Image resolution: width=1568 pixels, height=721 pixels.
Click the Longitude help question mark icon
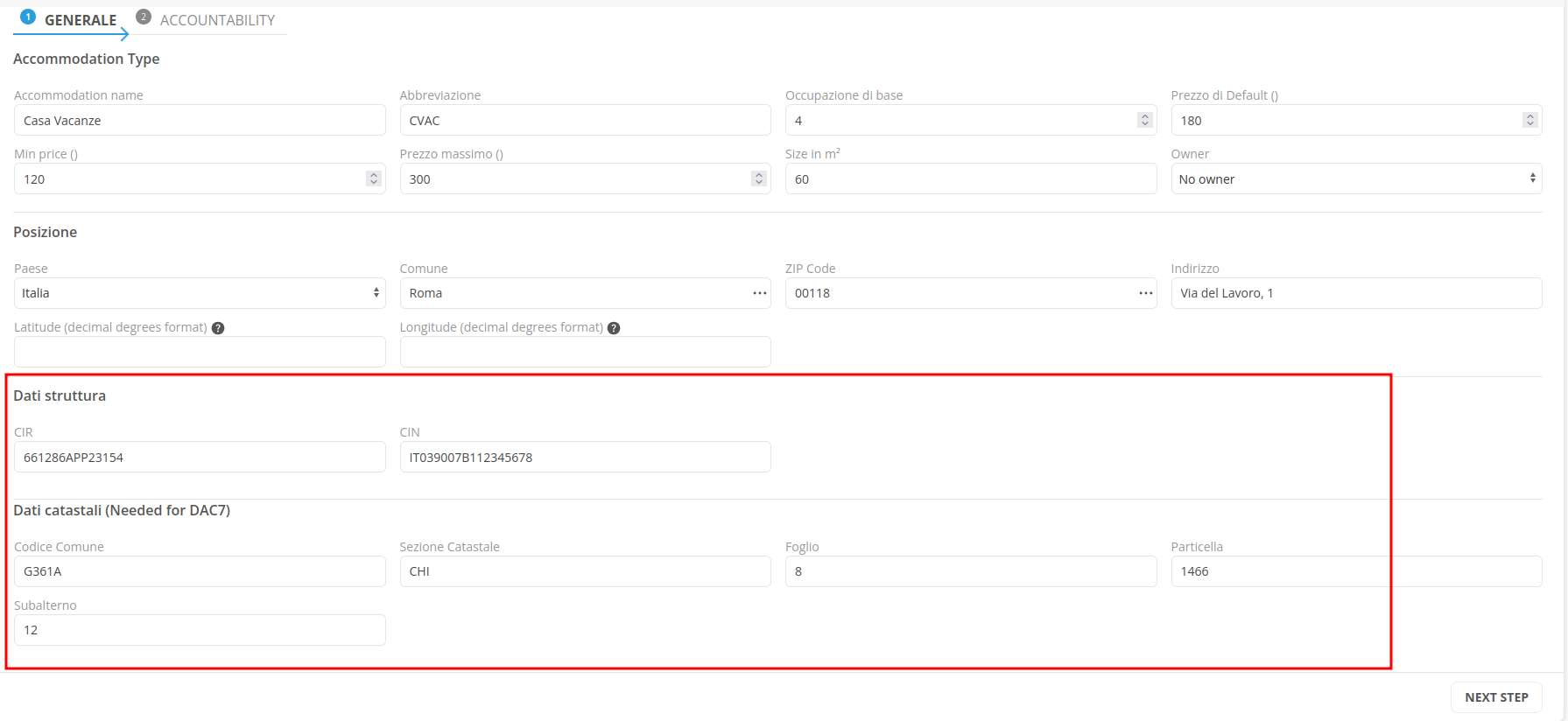click(x=614, y=328)
